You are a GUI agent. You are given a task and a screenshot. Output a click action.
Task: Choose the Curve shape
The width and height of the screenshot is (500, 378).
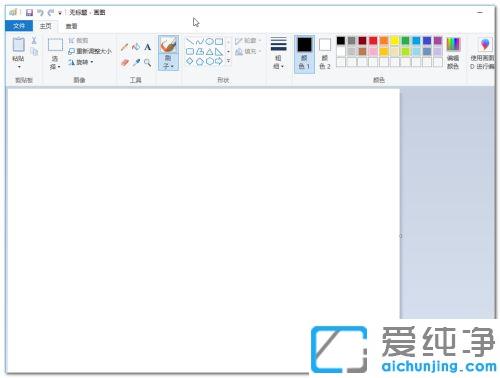point(200,41)
